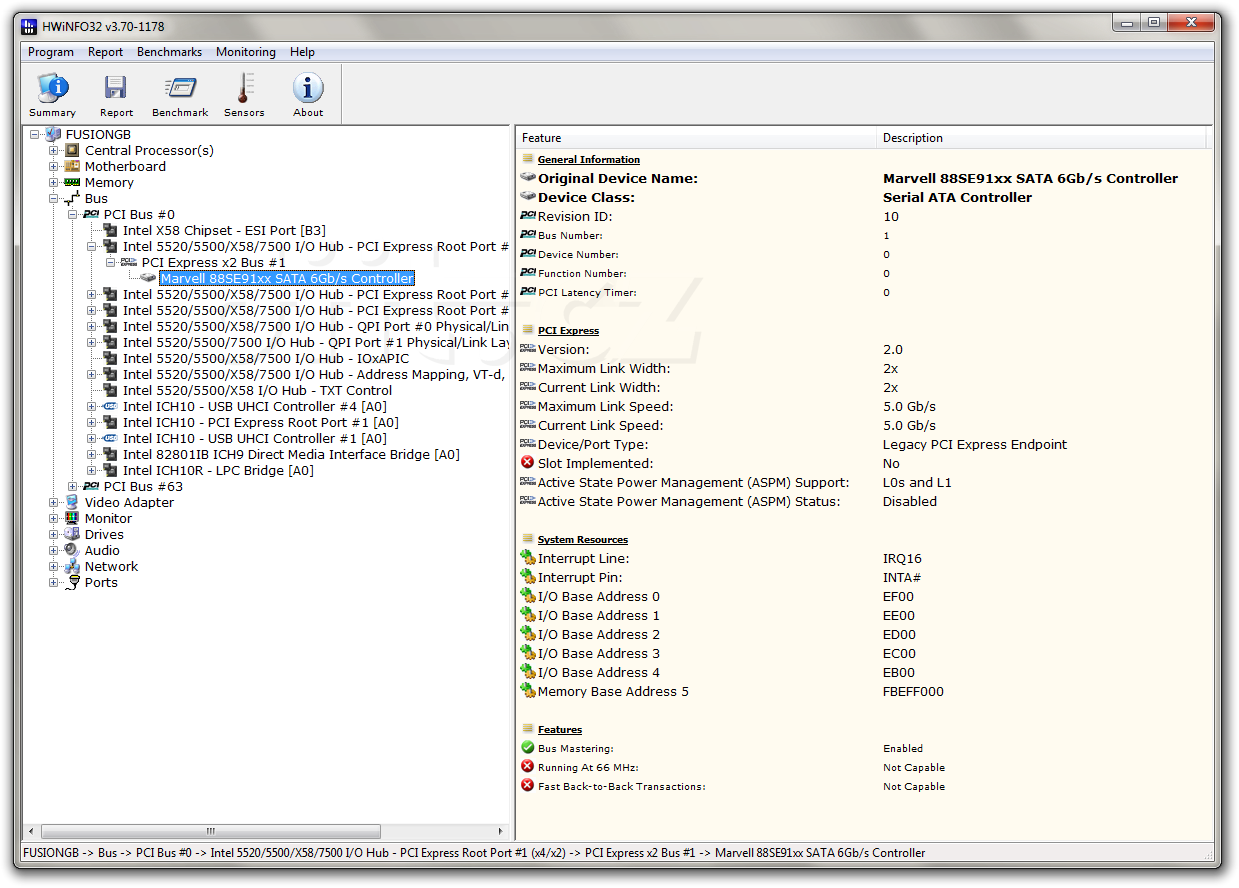1239x888 pixels.
Task: Select the TXT Control I/O Hub entry
Action: 257,391
